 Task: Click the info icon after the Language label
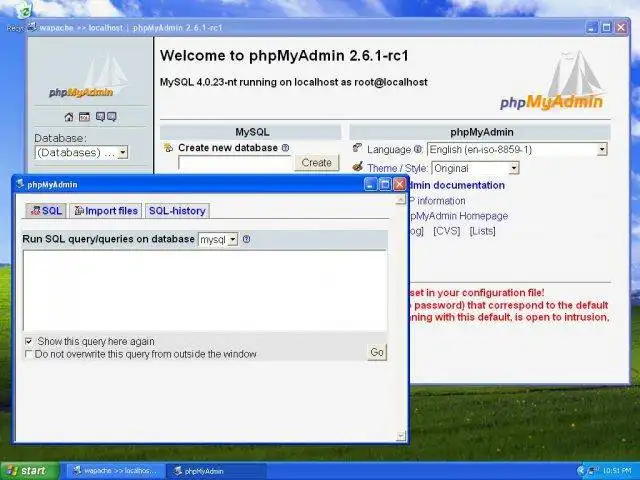[418, 149]
